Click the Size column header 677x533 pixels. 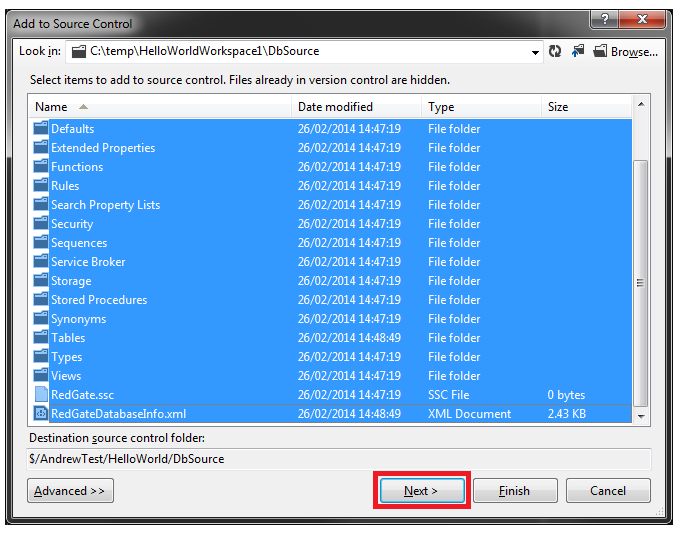click(x=585, y=107)
